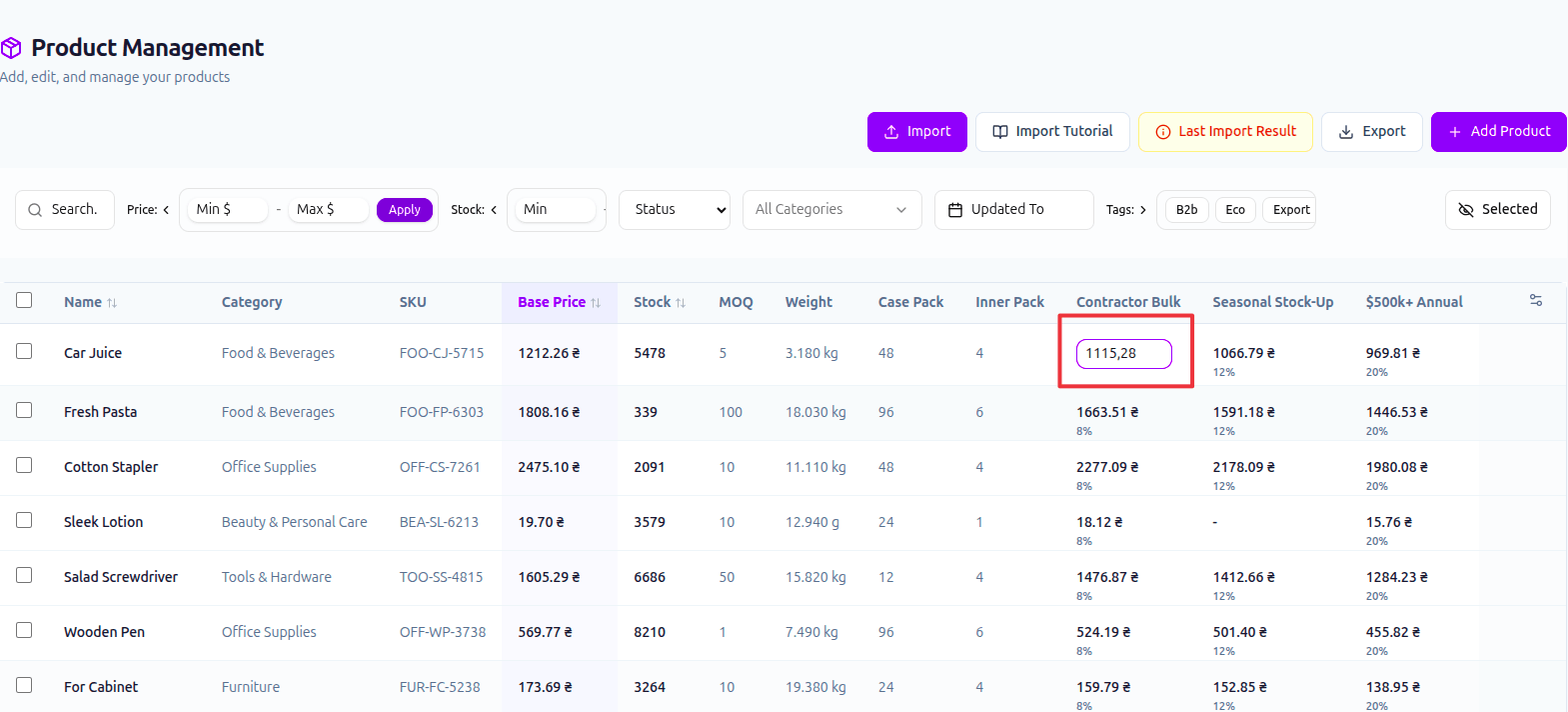Click the plus icon on Add Product
Image resolution: width=1568 pixels, height=712 pixels.
point(1455,132)
